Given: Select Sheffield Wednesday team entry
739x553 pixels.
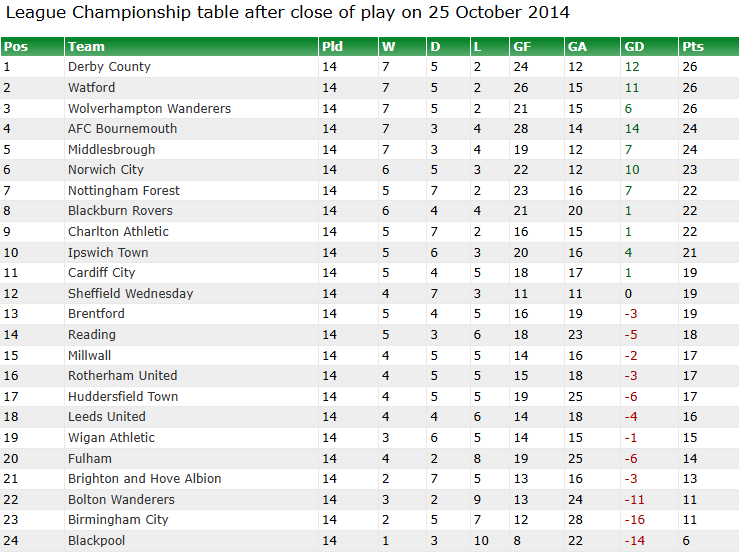Looking at the screenshot, I should pos(130,294).
